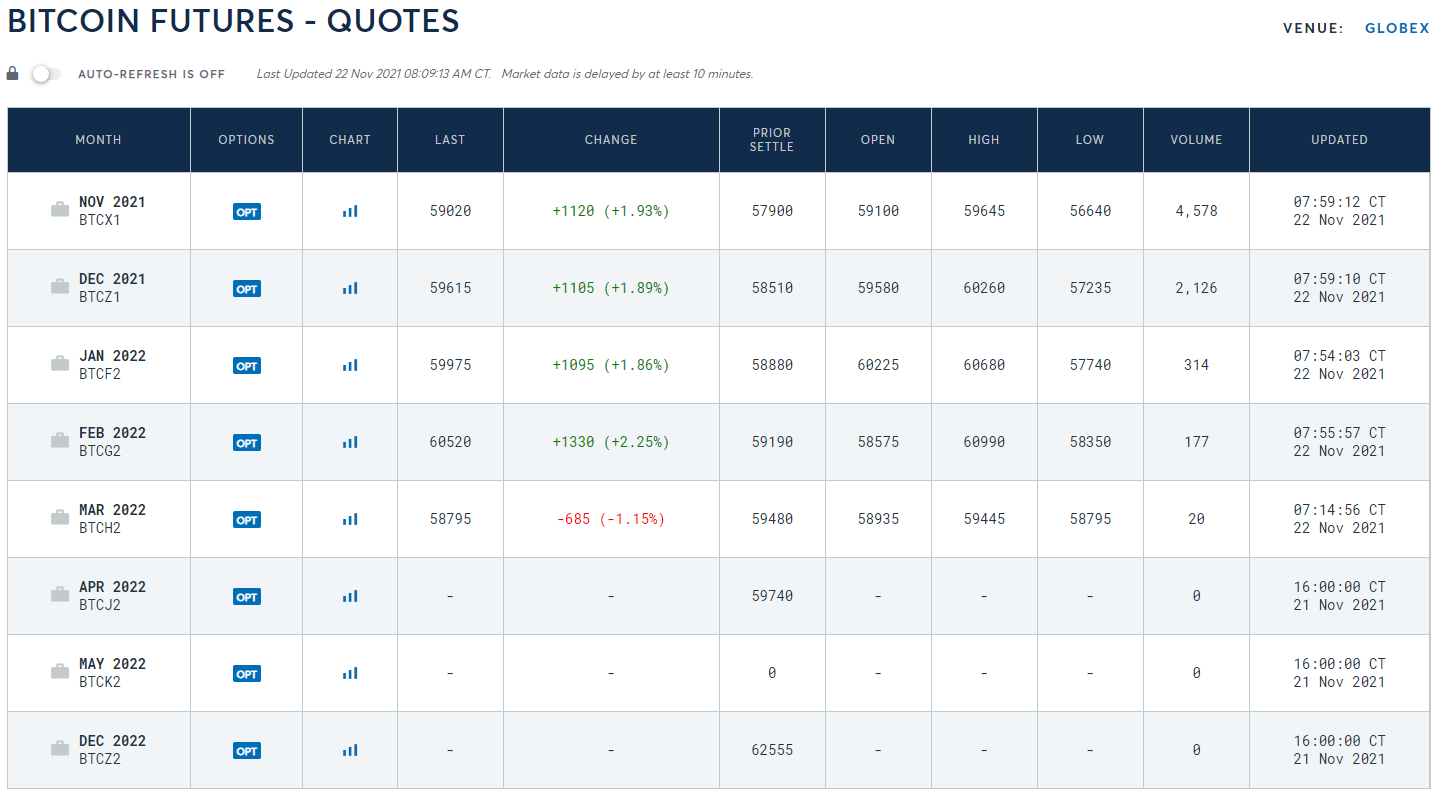Click the CHANGE column header
This screenshot has width=1441, height=797.
[611, 140]
